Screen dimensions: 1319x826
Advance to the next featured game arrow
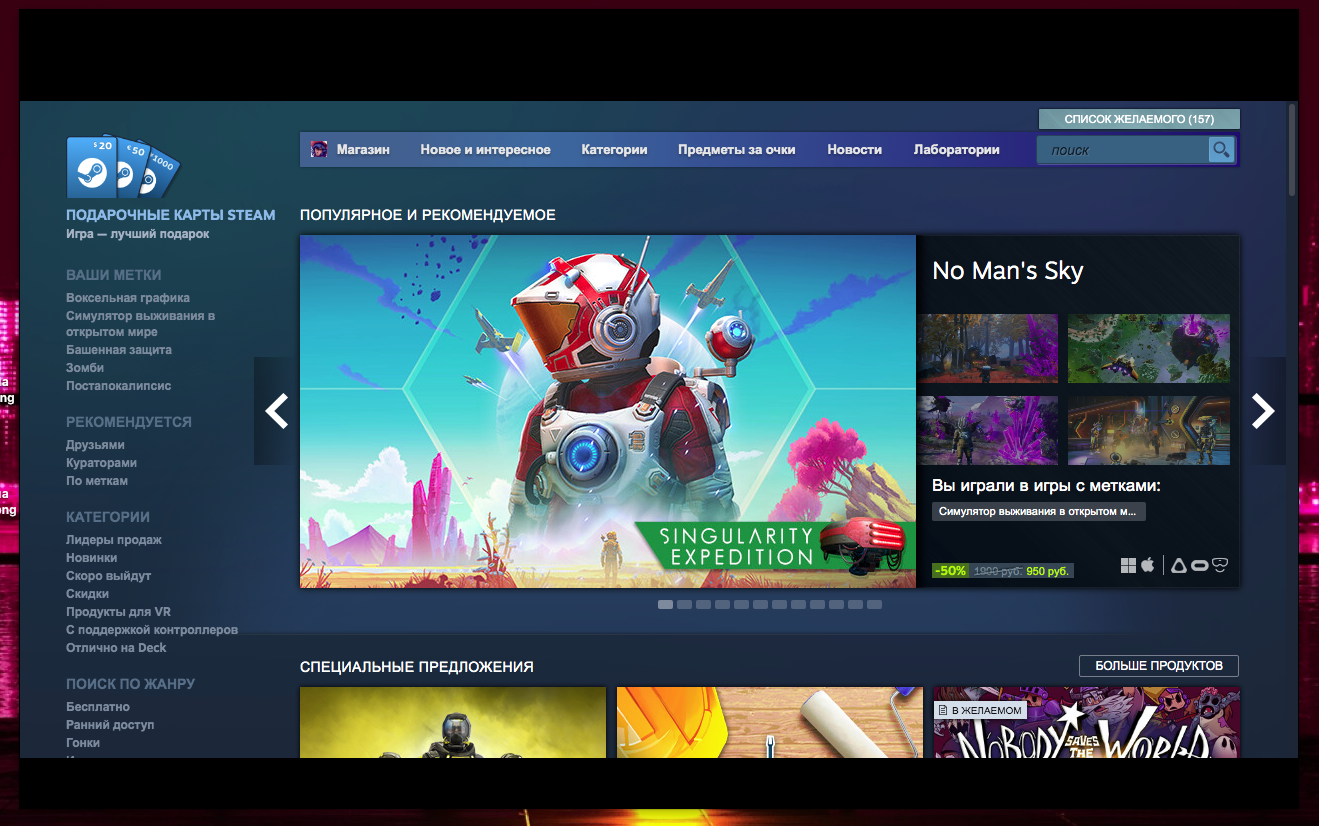click(1264, 411)
